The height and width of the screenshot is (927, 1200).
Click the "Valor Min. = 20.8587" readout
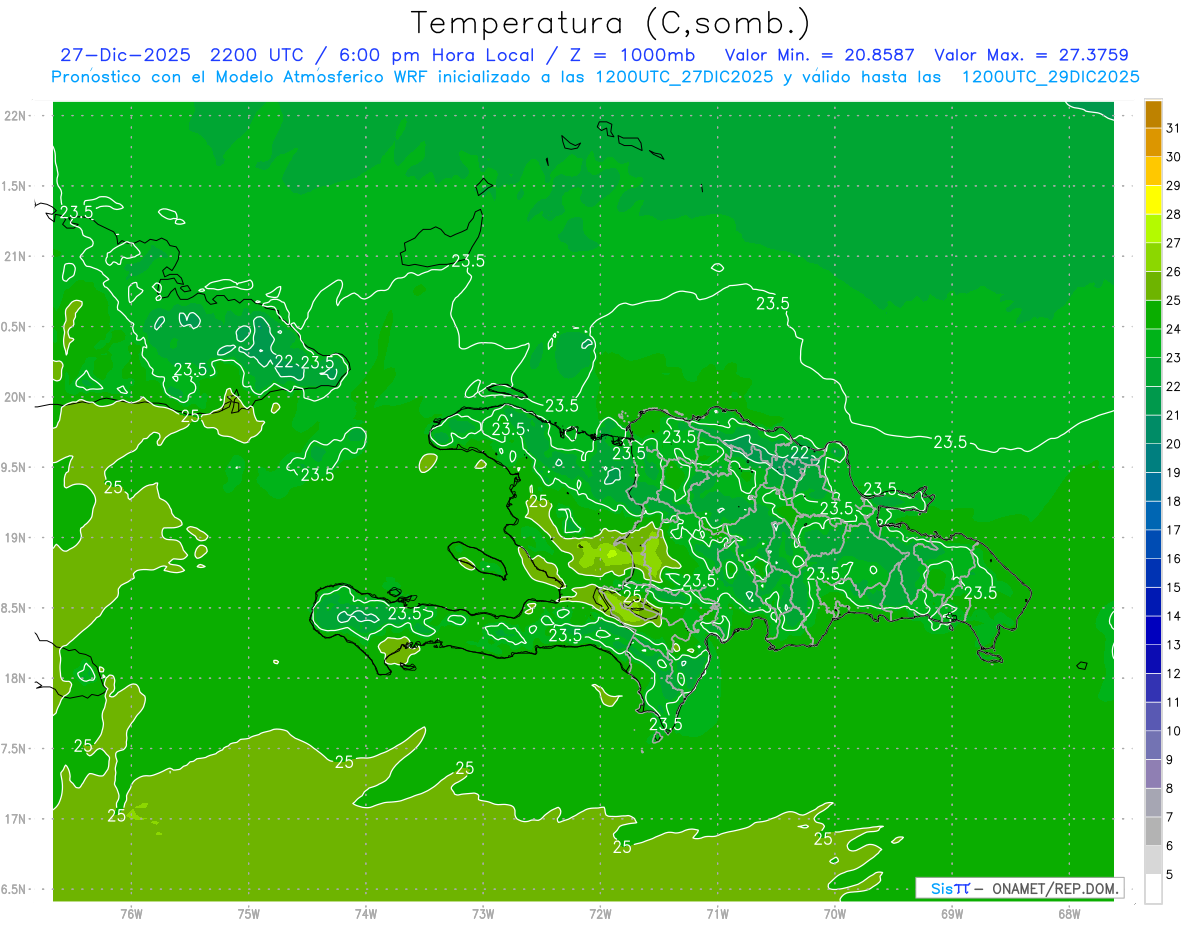click(819, 55)
